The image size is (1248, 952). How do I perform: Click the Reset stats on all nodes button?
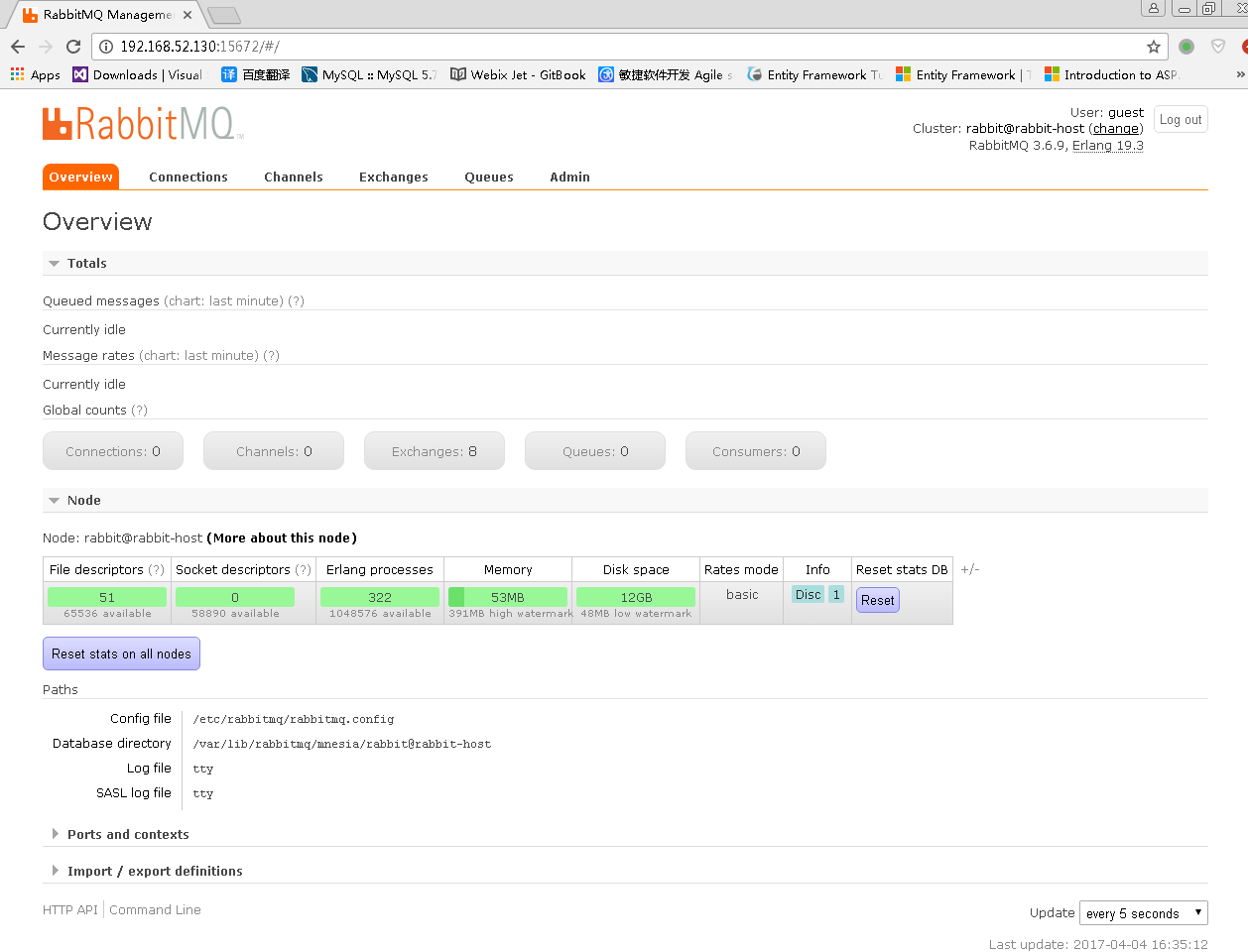pyautogui.click(x=121, y=654)
